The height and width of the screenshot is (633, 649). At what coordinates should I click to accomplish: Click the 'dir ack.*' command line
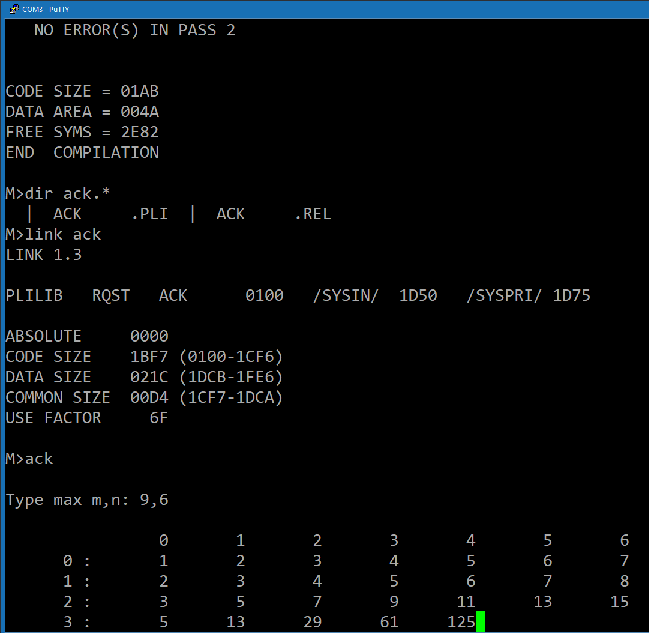(58, 194)
